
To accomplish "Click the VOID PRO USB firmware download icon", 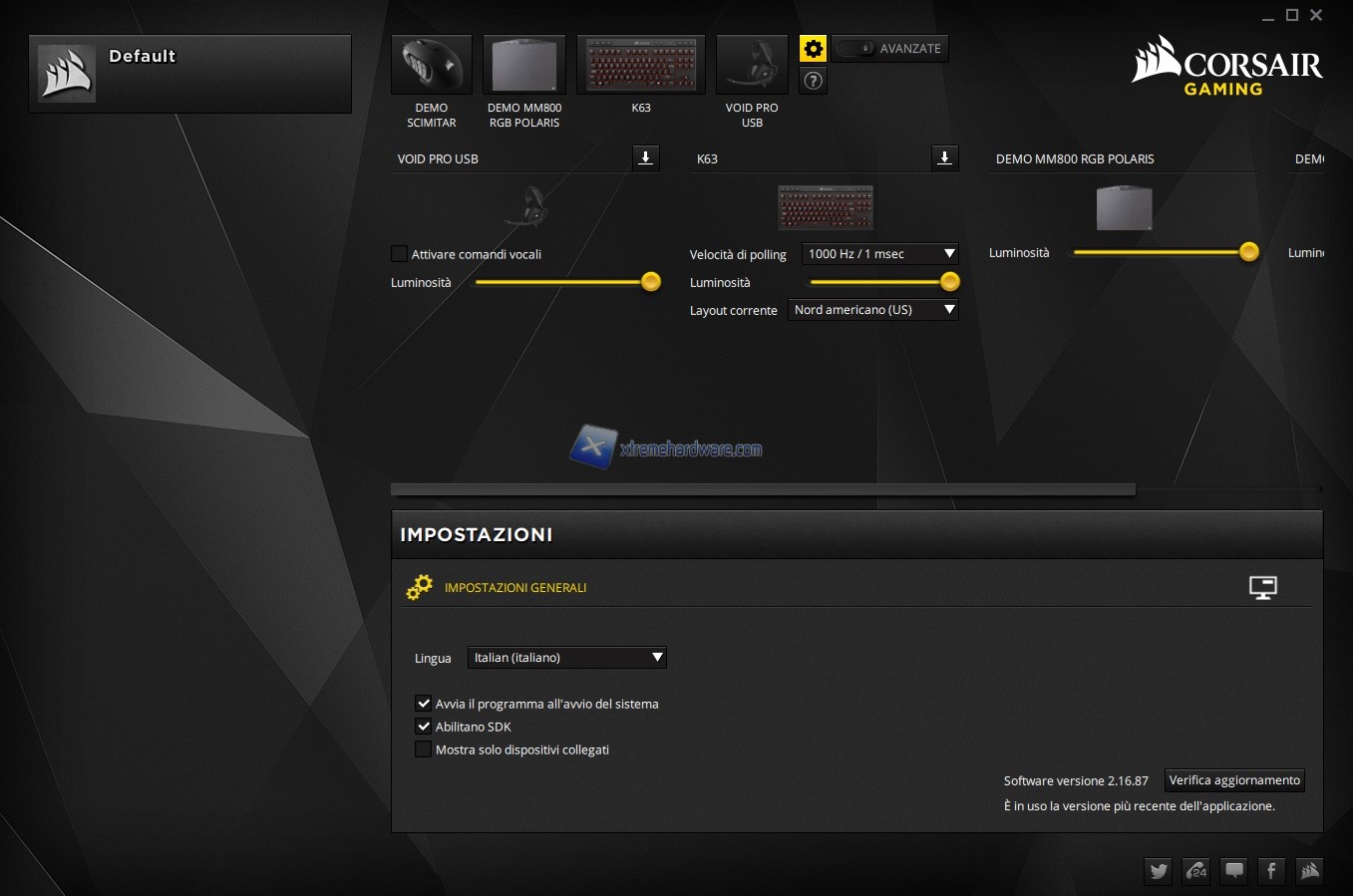I will tap(646, 157).
